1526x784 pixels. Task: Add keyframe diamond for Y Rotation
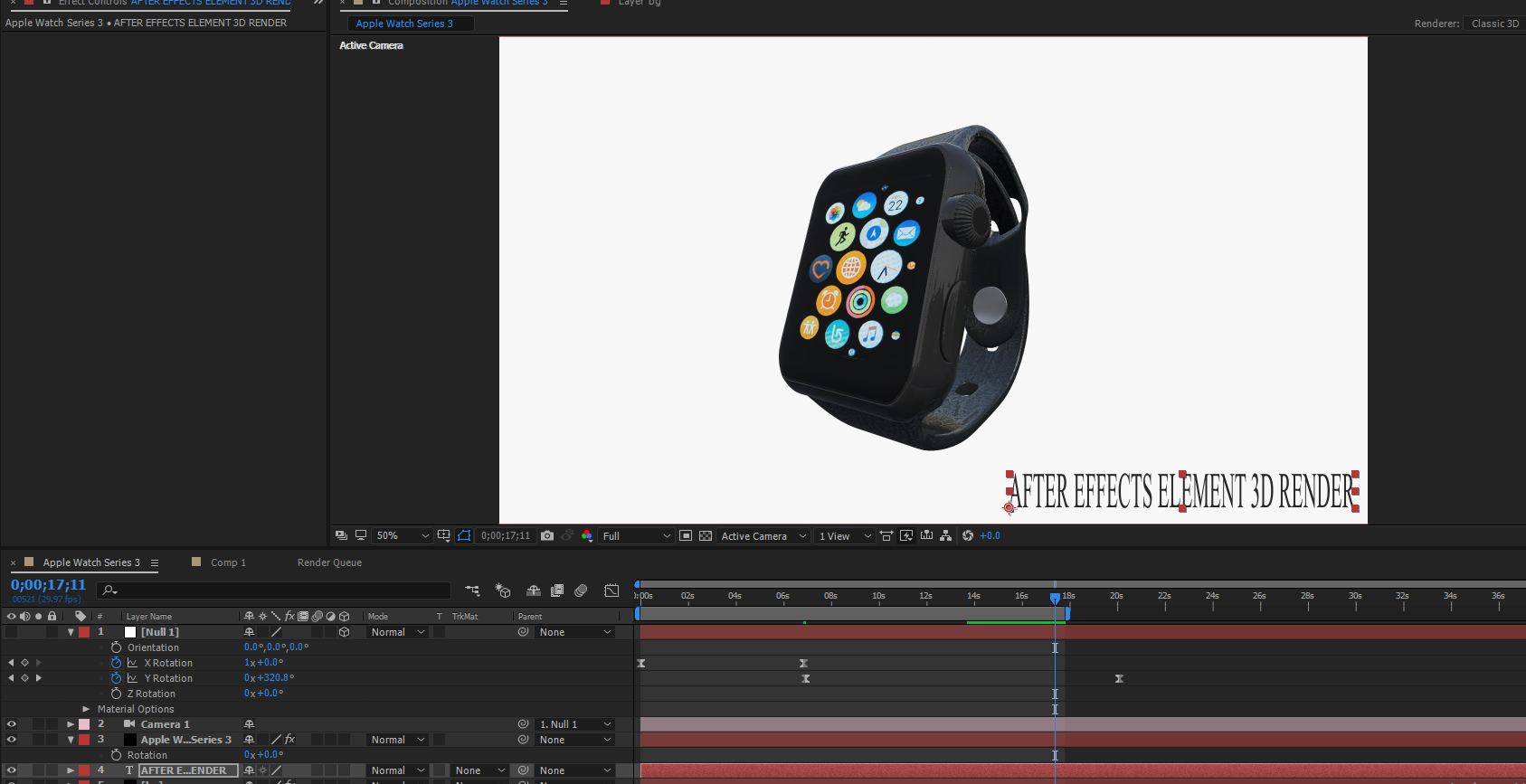24,678
